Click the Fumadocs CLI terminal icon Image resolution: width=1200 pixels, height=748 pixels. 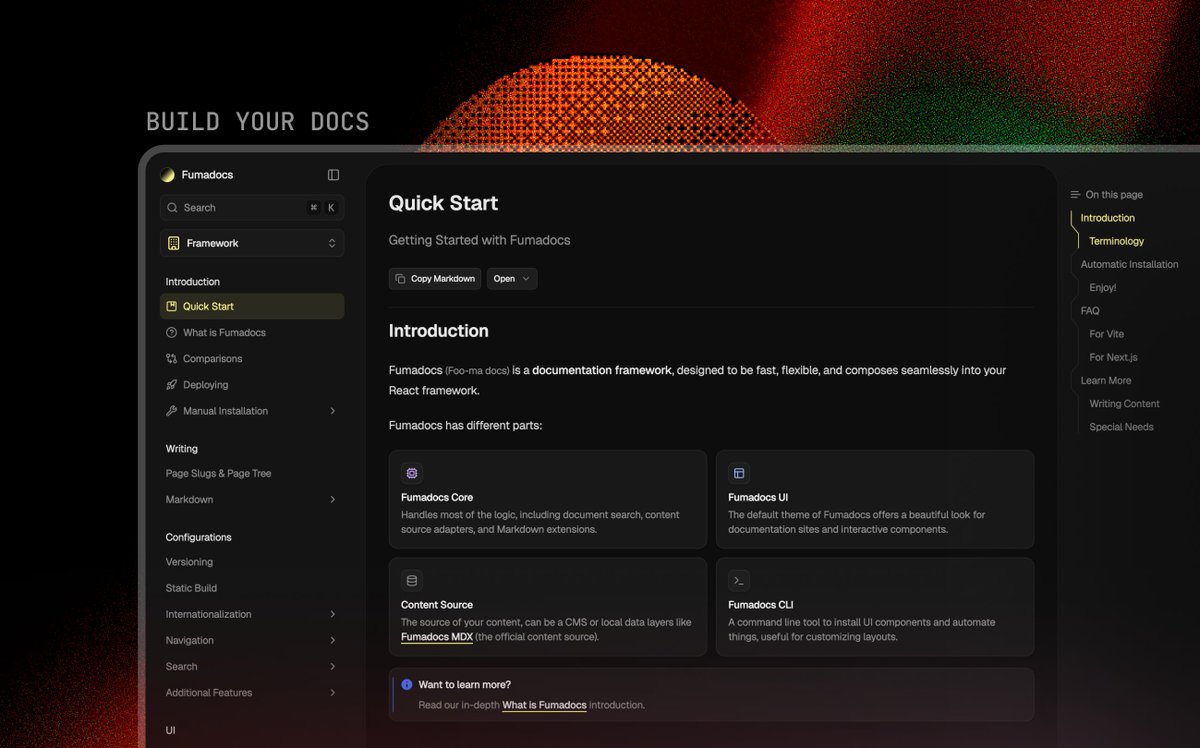(x=739, y=580)
